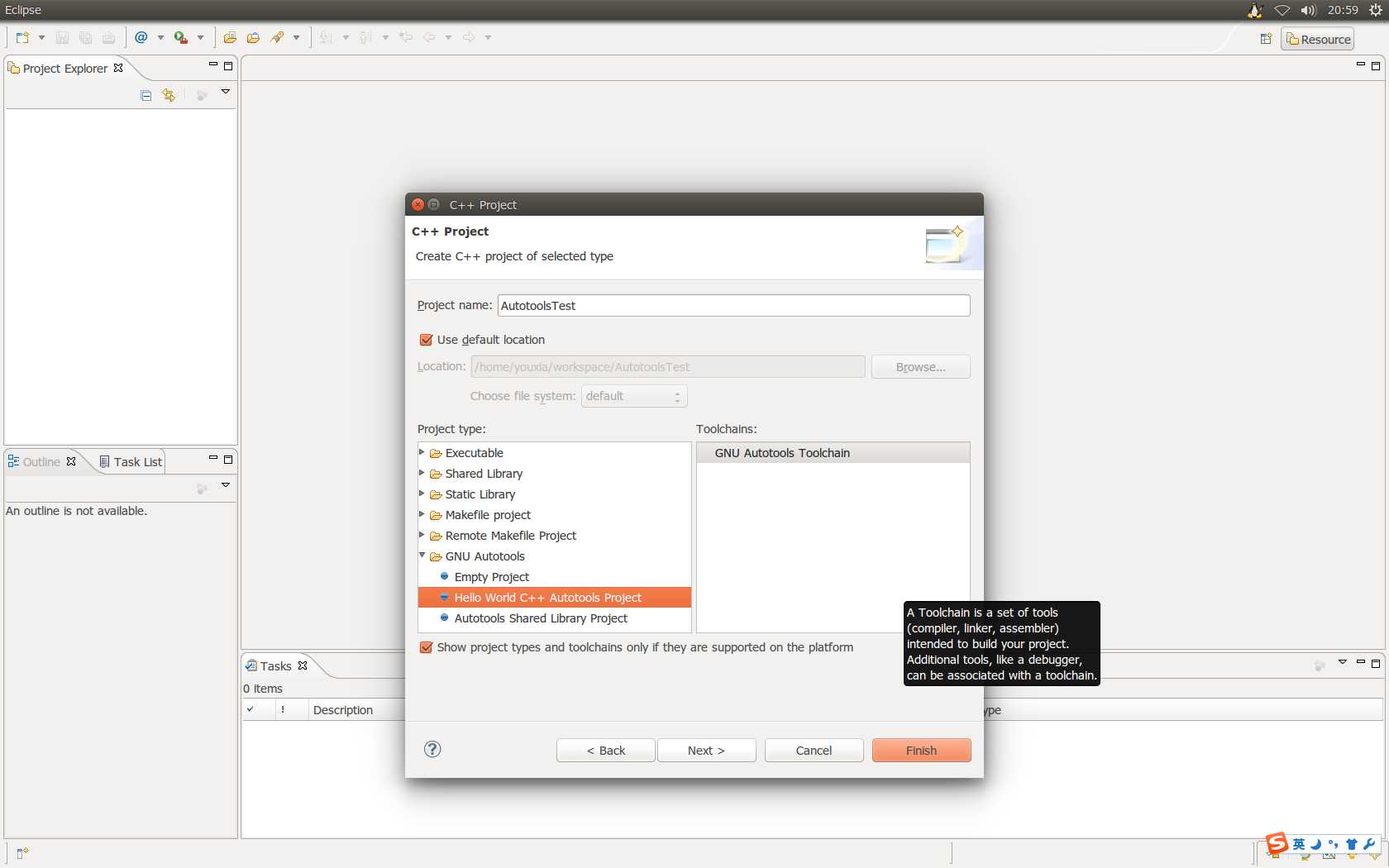Select Hello World C++ Autotools Project
This screenshot has height=868, width=1389.
tap(554, 597)
